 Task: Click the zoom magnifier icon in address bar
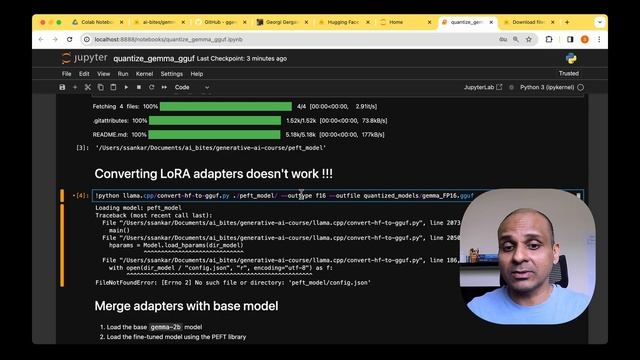516,40
